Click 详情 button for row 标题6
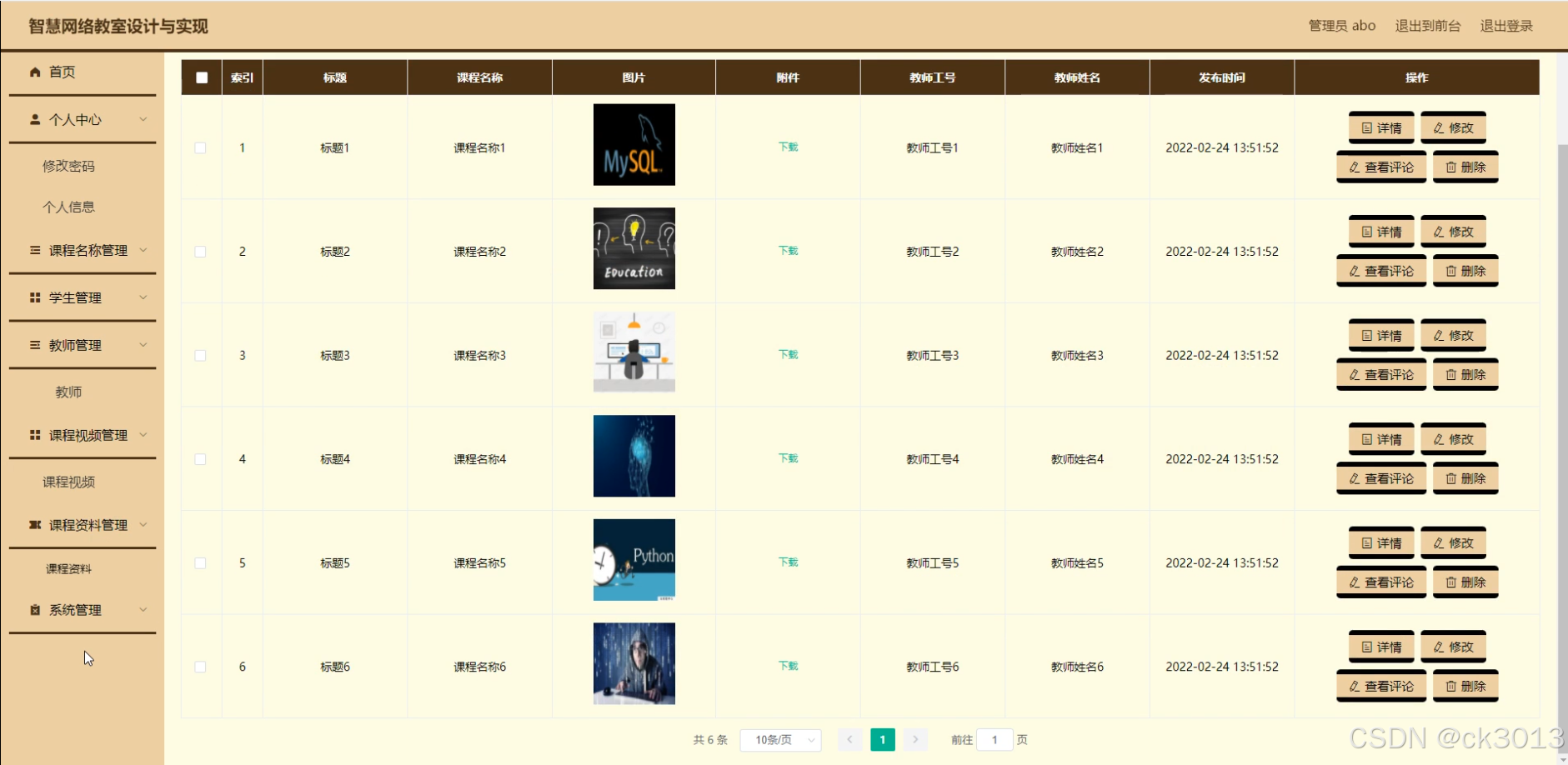The image size is (1568, 765). coord(1381,647)
